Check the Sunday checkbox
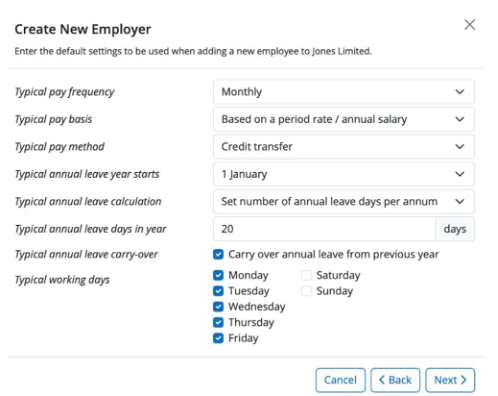498x396 pixels. 306,291
